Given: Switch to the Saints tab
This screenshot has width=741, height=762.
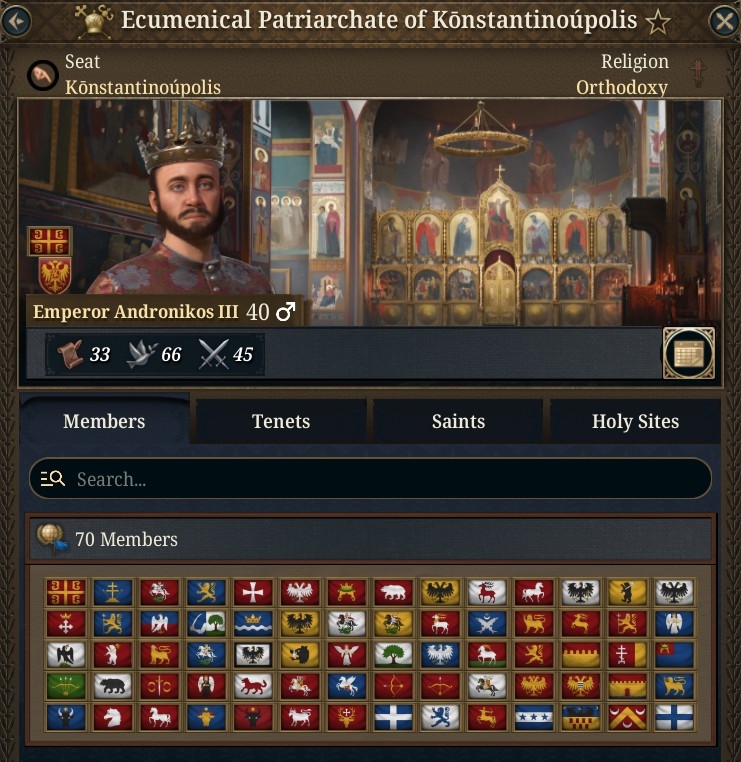Looking at the screenshot, I should [458, 421].
